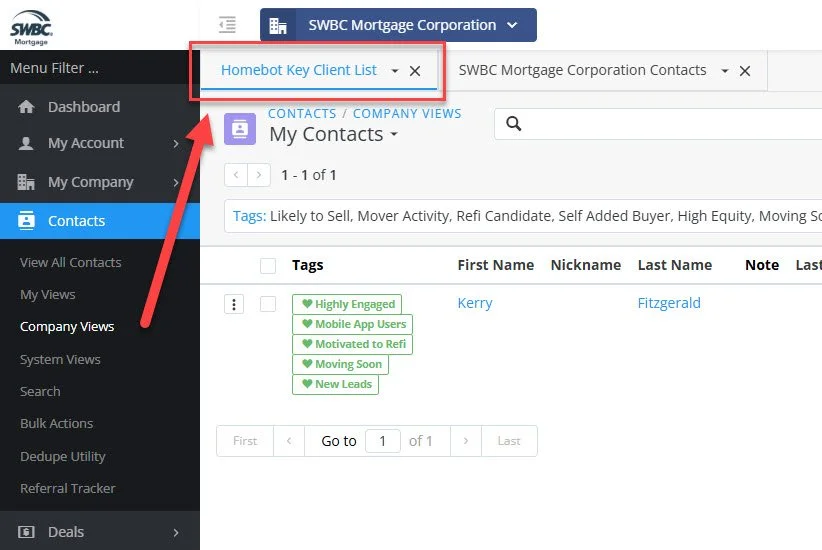This screenshot has height=550, width=822.
Task: Sort by the Last Name column header
Action: click(675, 265)
